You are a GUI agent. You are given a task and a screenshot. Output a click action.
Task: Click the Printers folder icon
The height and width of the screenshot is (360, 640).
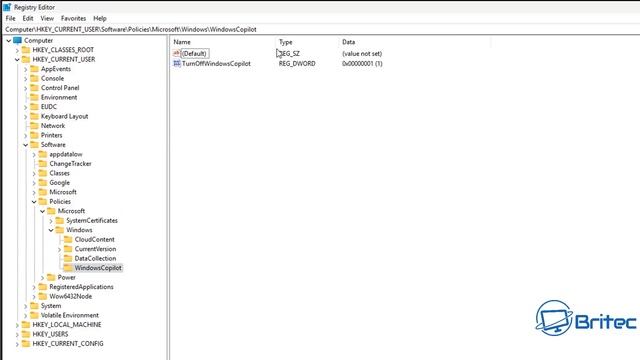click(x=35, y=135)
